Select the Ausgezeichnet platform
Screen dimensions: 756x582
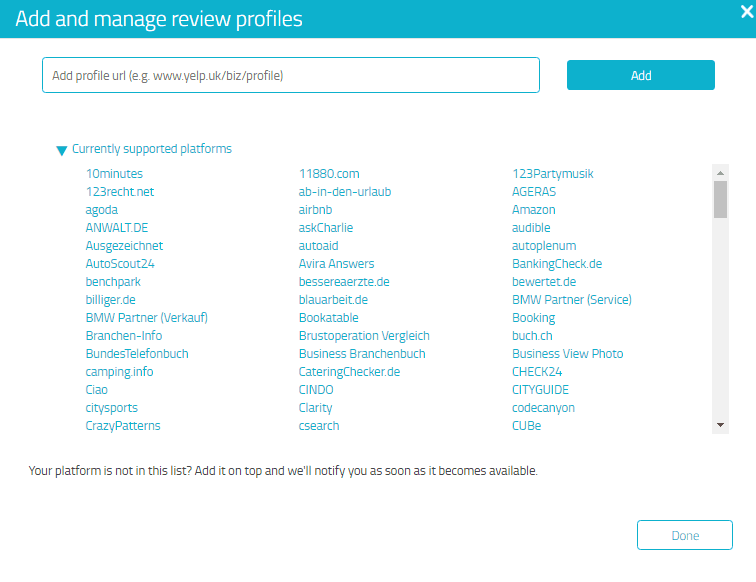[124, 246]
